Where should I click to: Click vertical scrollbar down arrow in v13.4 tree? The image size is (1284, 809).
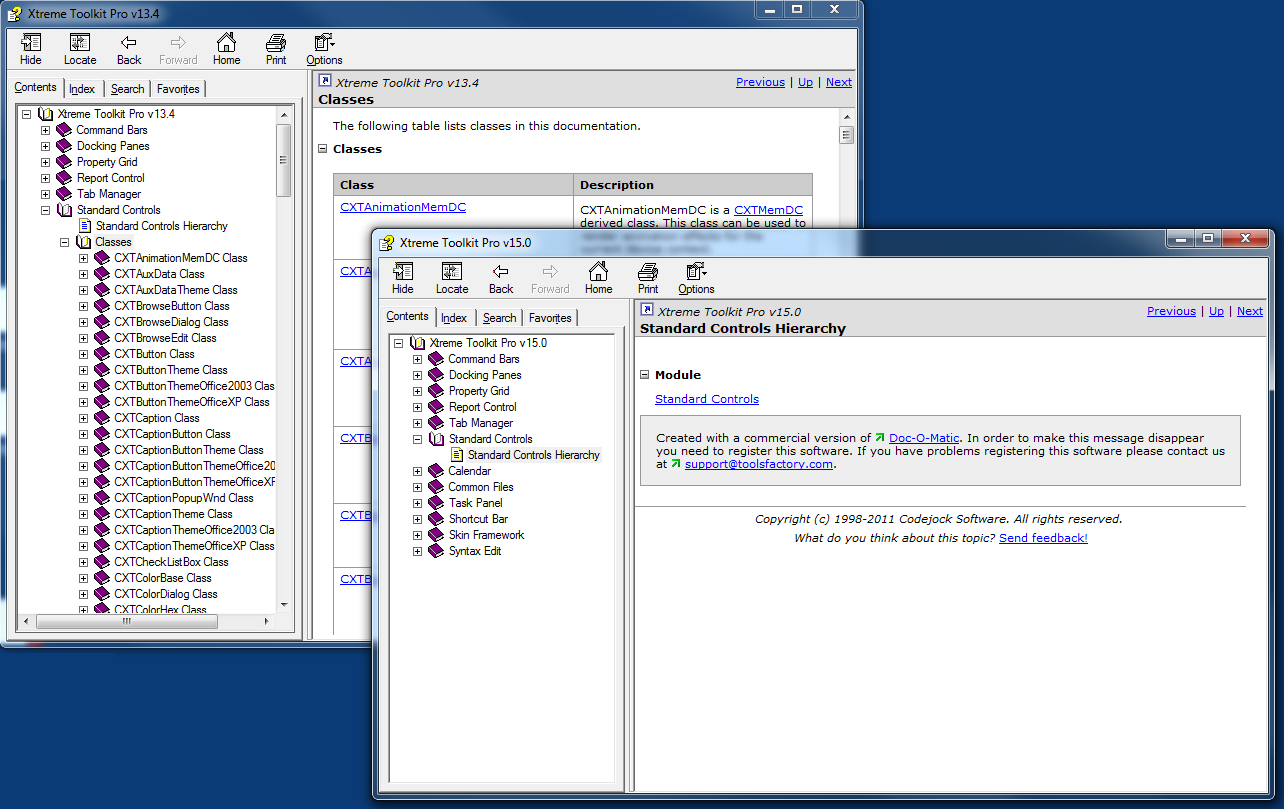point(284,604)
